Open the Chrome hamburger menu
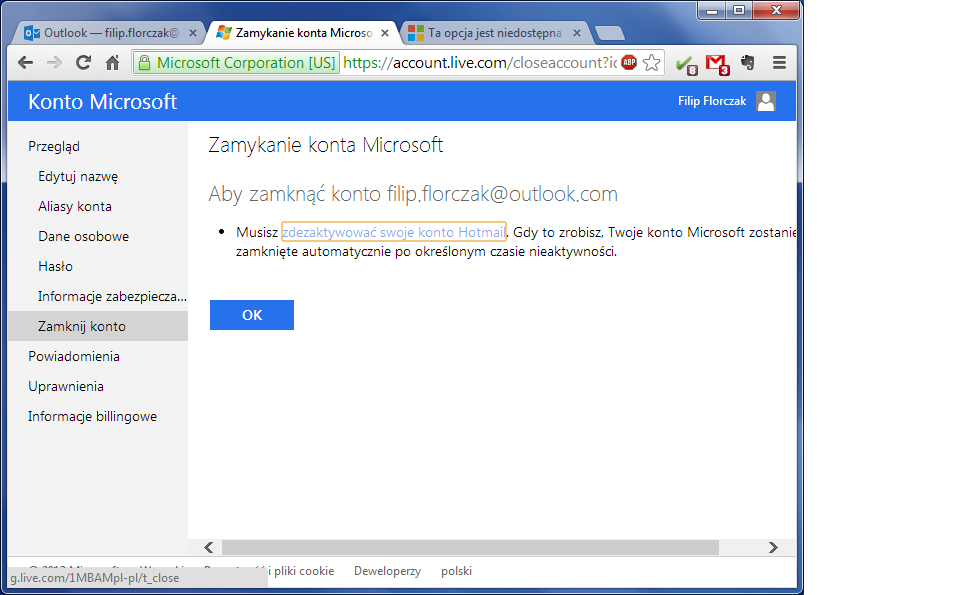The image size is (960, 595). [779, 62]
